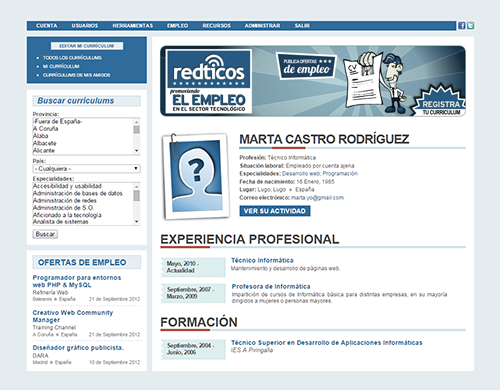Click the IES A Piringalla text
This screenshot has width=500, height=390.
252,350
